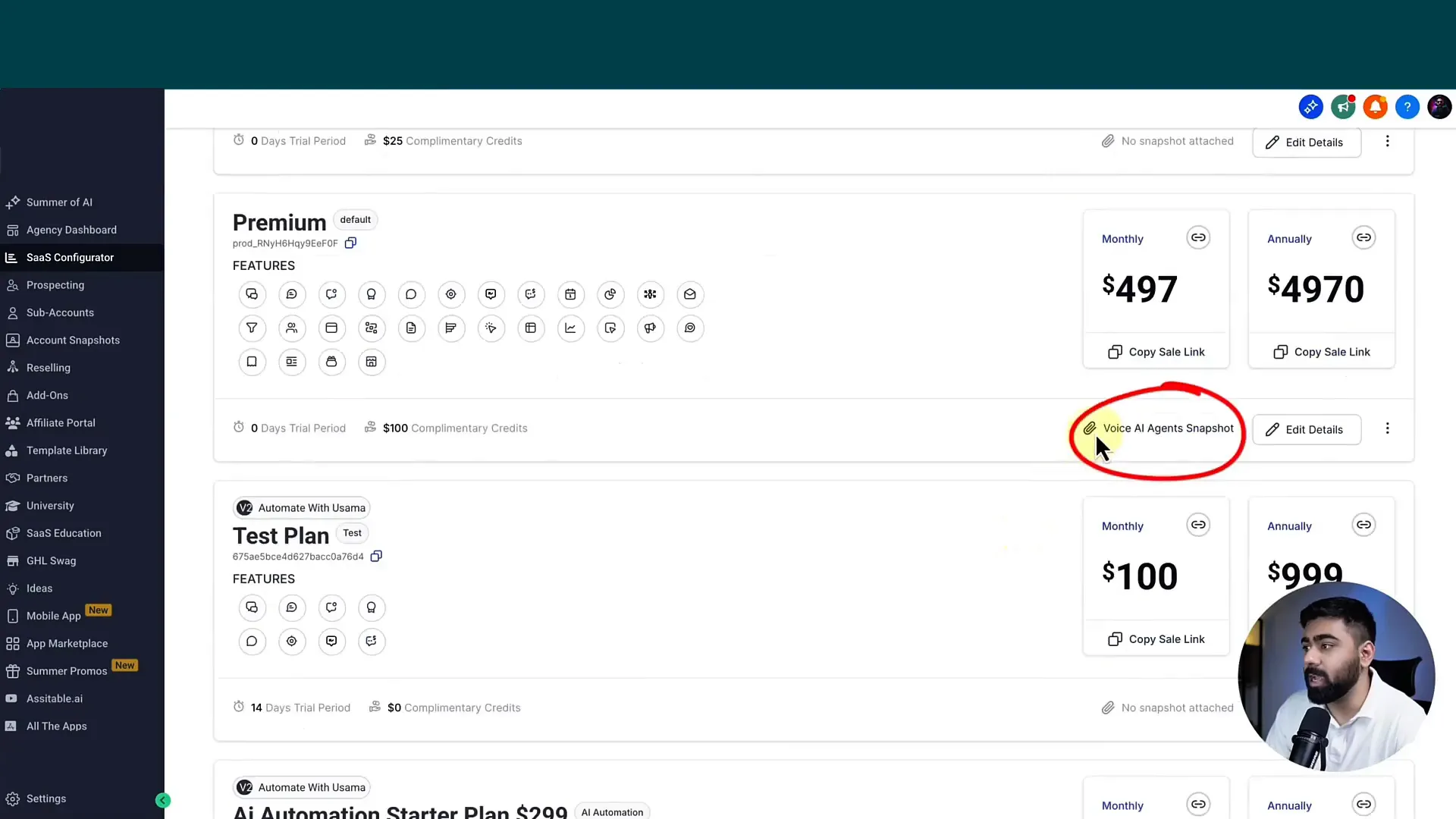The height and width of the screenshot is (819, 1456).
Task: Open the megaphone announcements icon
Action: (x=1343, y=107)
